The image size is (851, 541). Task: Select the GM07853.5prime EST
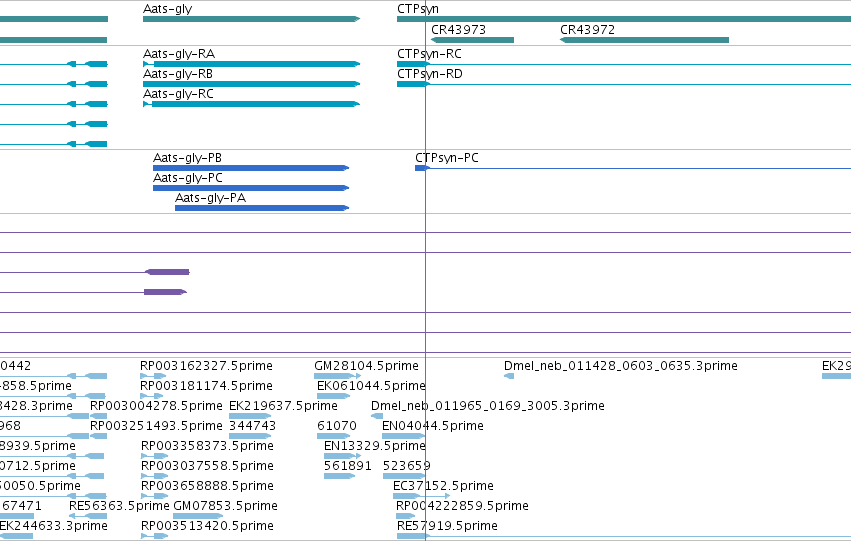198,517
